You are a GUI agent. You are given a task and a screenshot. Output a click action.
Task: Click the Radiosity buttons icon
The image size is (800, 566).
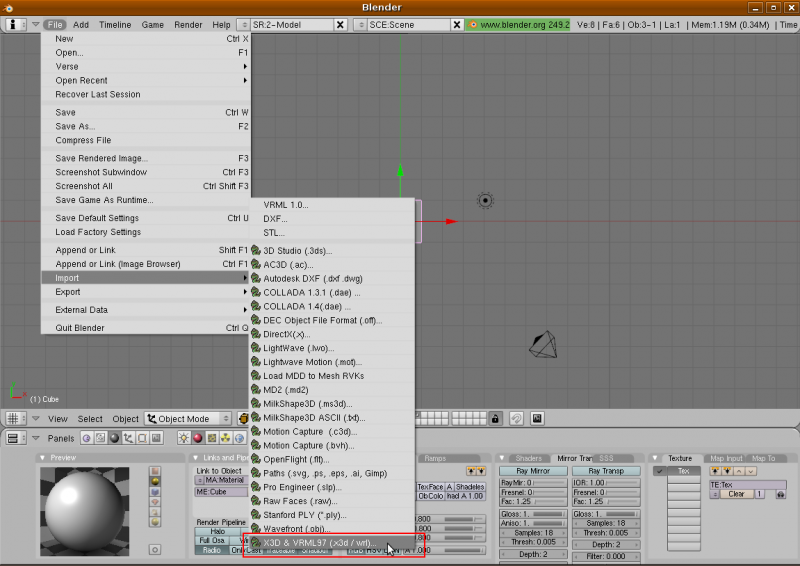pos(226,438)
